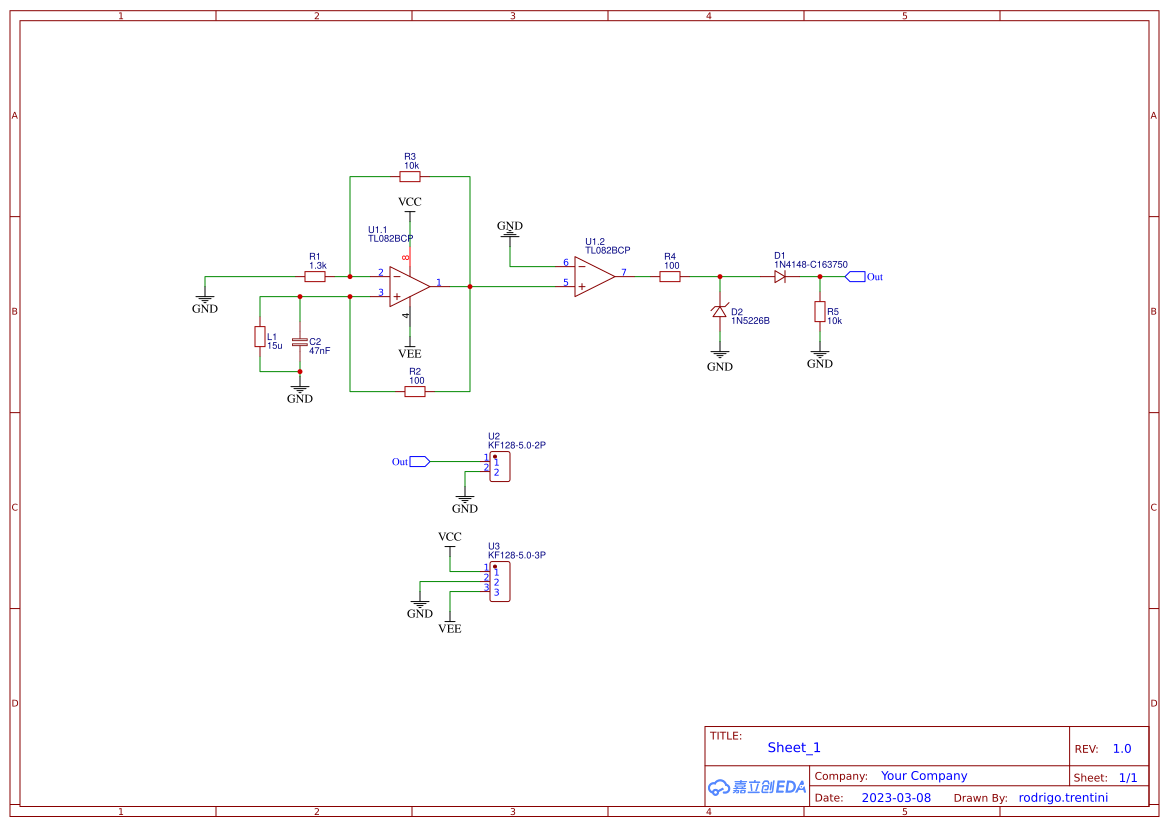Click the Out net port beside U2
The image size is (1169, 827).
pos(411,462)
